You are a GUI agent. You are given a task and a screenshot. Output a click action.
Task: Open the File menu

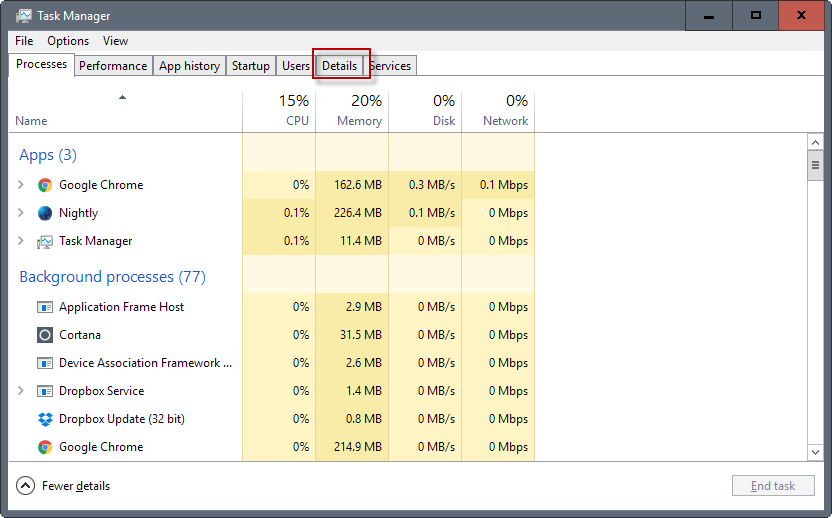24,41
